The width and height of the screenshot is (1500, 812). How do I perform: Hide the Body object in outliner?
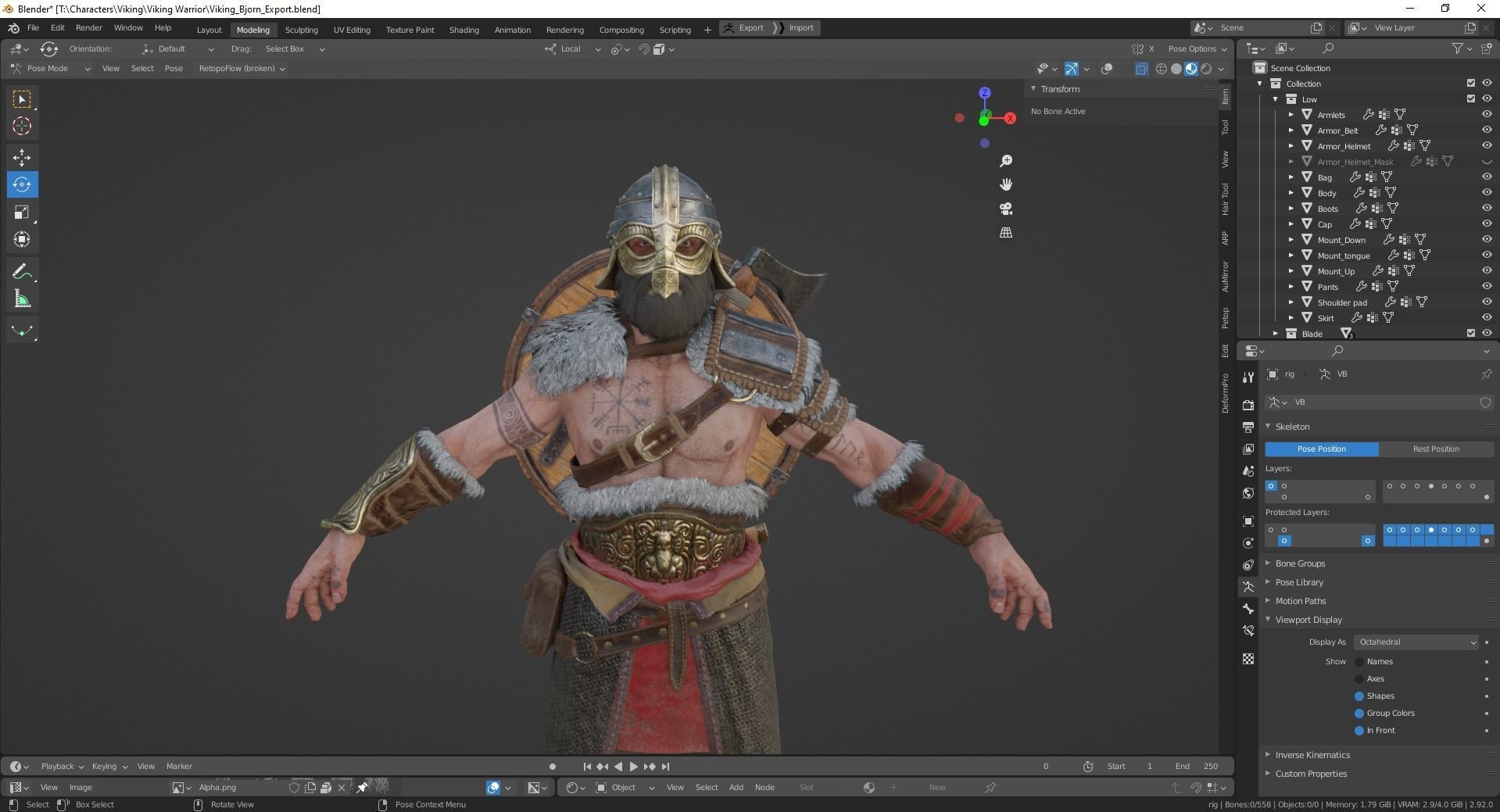pyautogui.click(x=1487, y=192)
